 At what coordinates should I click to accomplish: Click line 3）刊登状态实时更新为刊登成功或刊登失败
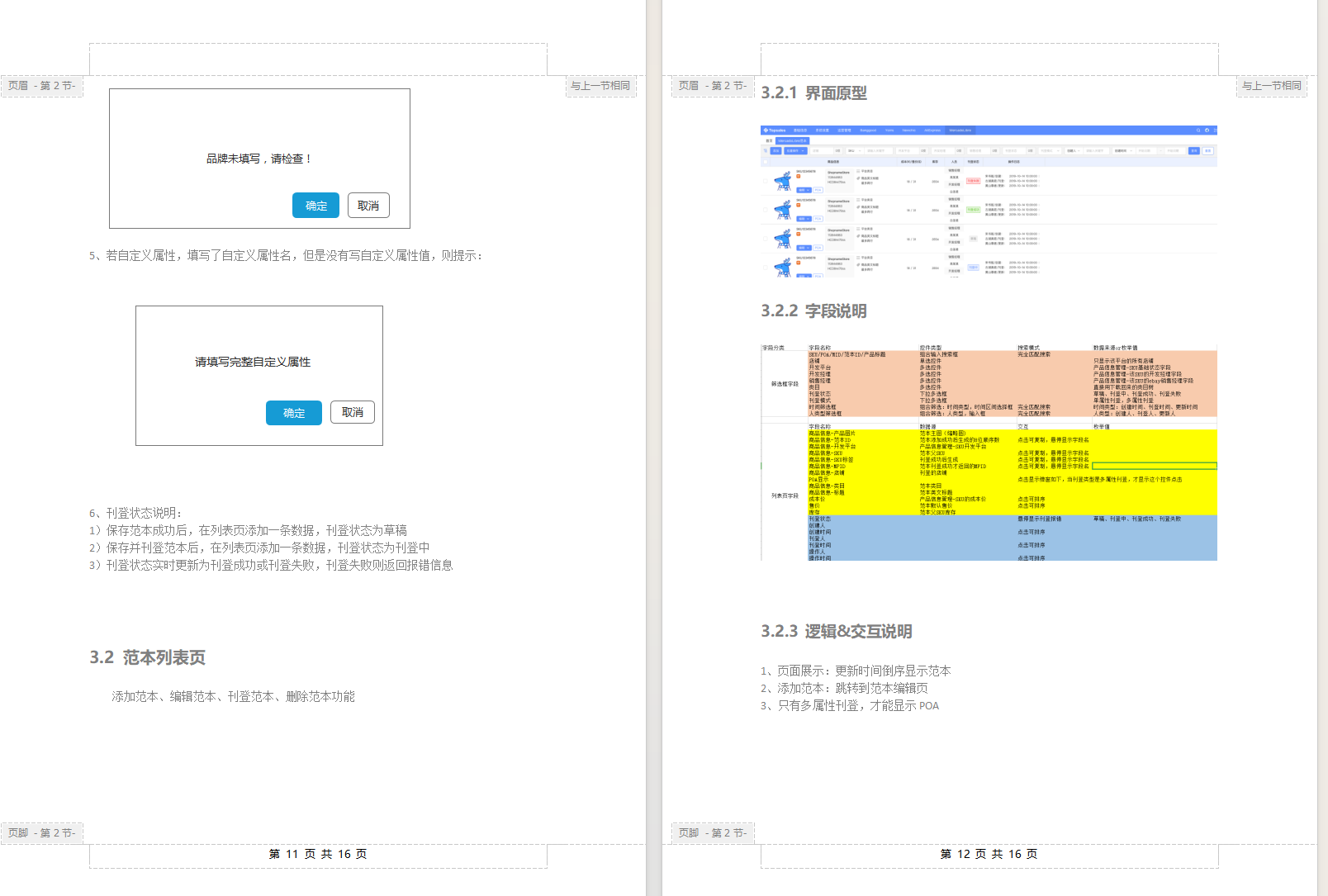tap(271, 565)
